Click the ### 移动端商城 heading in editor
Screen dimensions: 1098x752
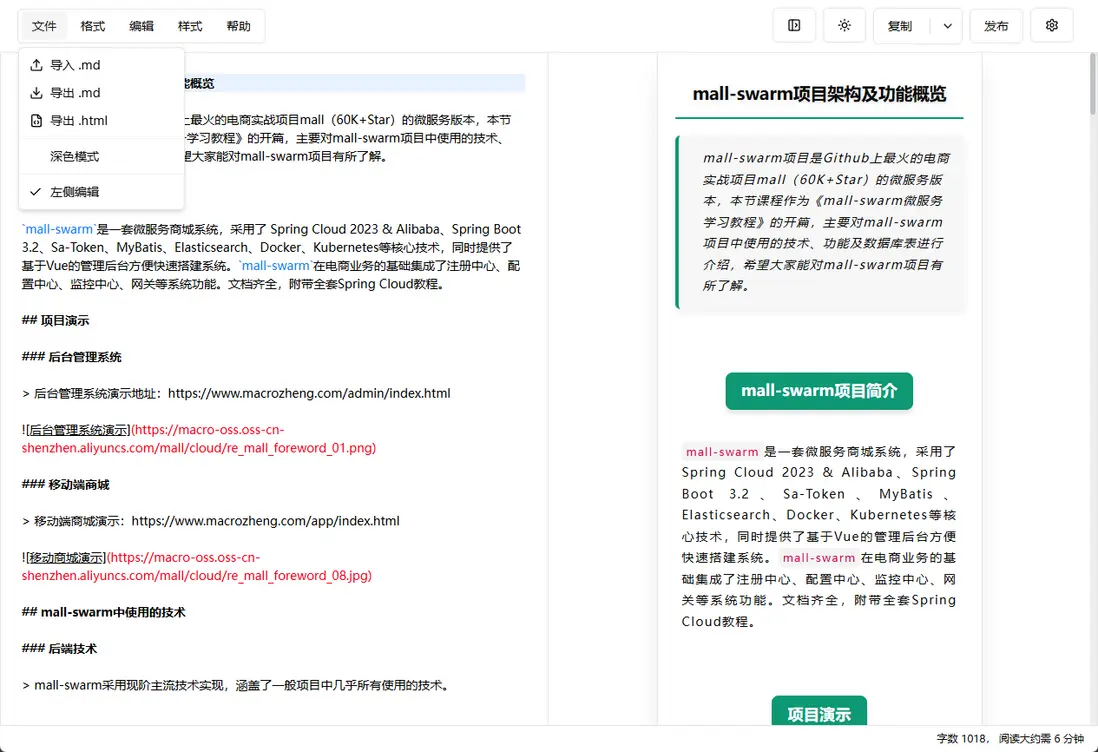[x=65, y=485]
